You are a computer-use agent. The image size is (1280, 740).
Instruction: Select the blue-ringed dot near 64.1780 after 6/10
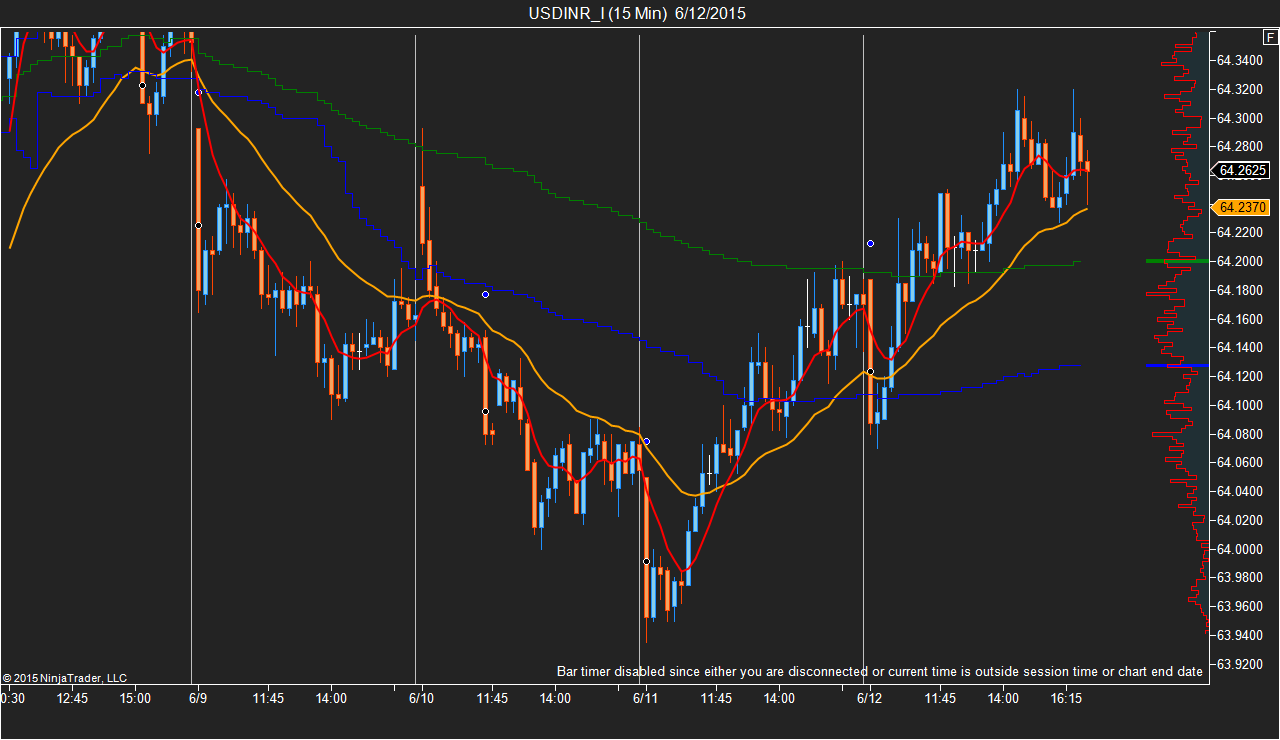click(x=485, y=294)
